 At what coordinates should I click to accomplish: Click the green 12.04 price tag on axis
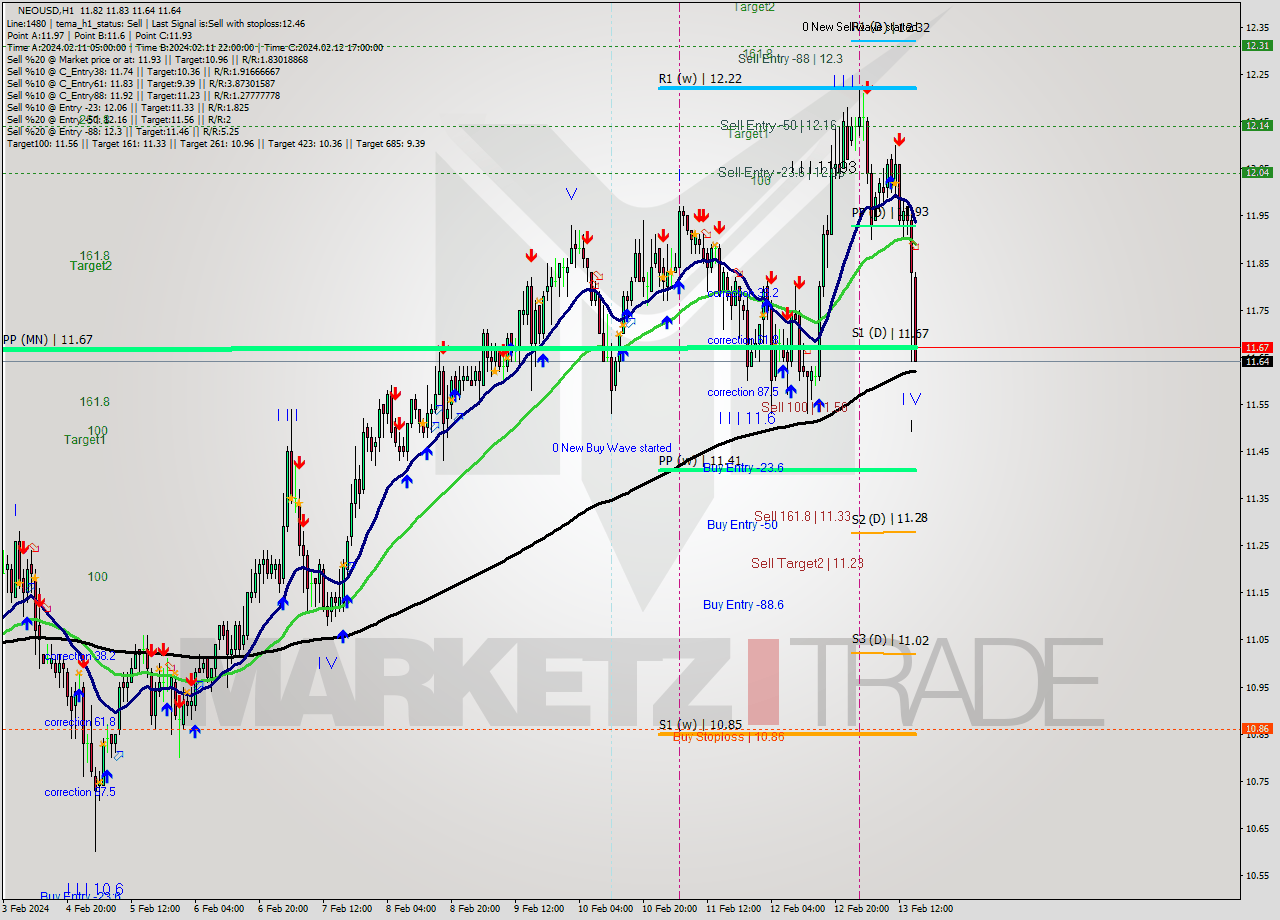click(x=1257, y=172)
